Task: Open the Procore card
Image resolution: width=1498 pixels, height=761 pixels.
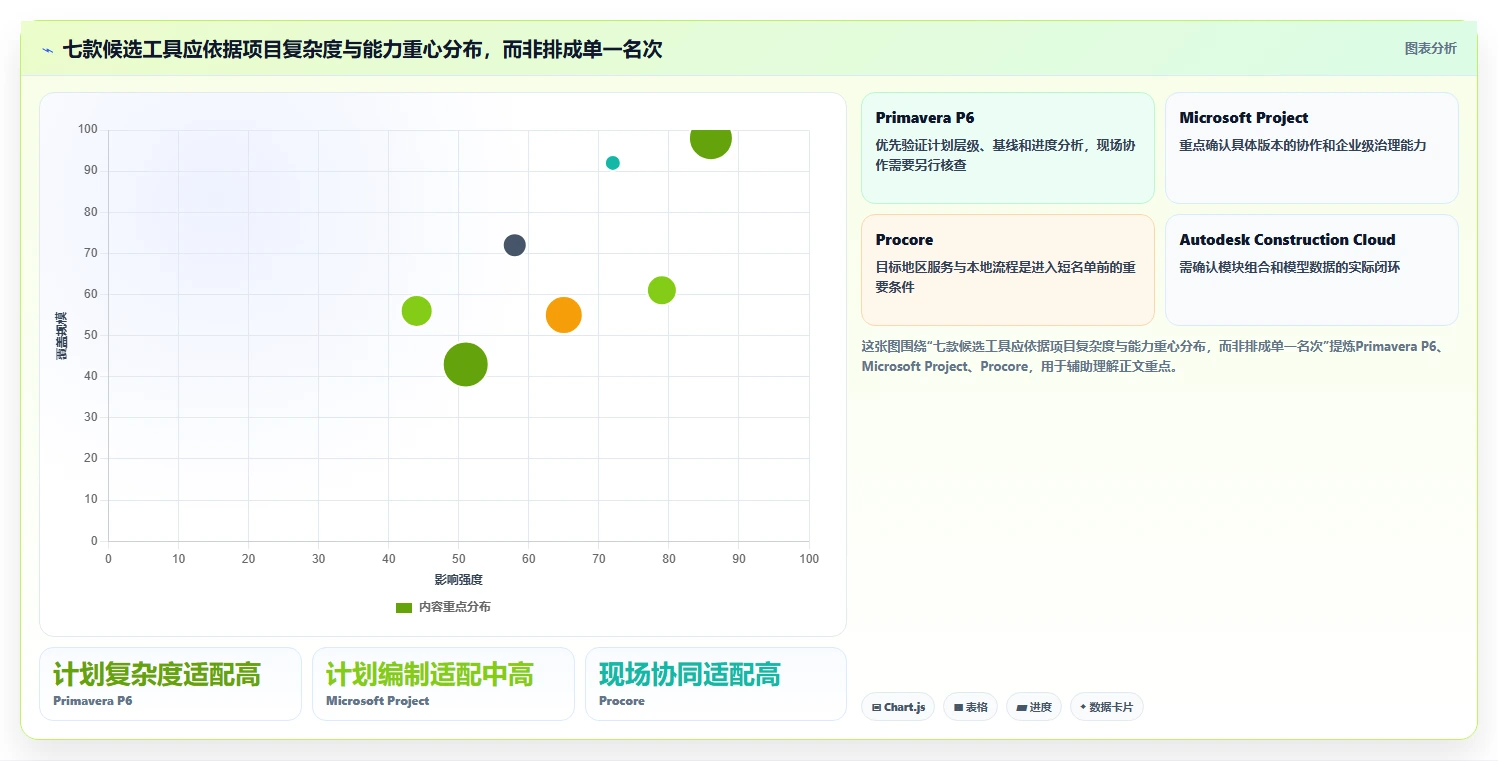Action: point(1008,270)
